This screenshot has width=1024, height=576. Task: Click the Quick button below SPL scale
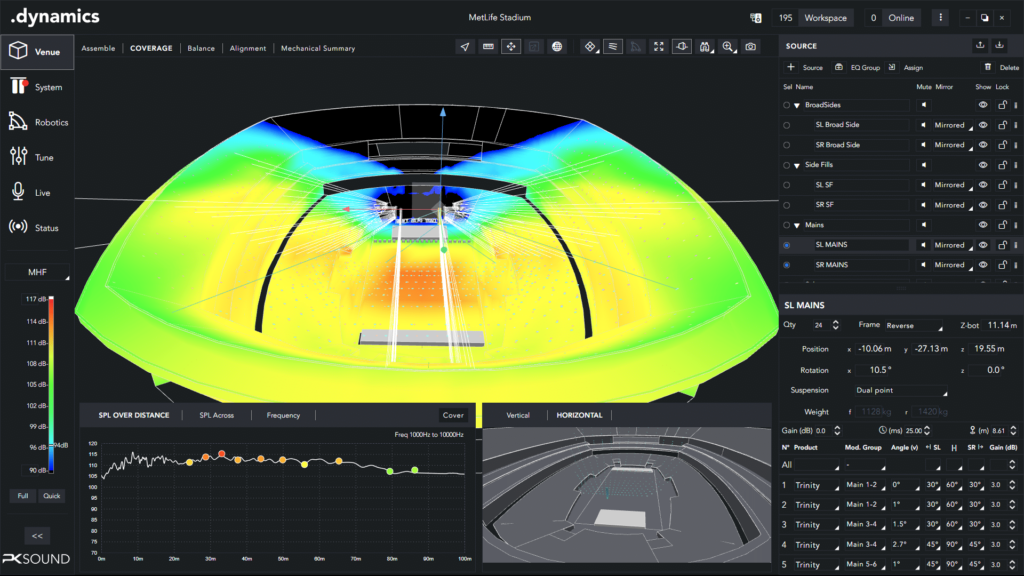tap(52, 496)
